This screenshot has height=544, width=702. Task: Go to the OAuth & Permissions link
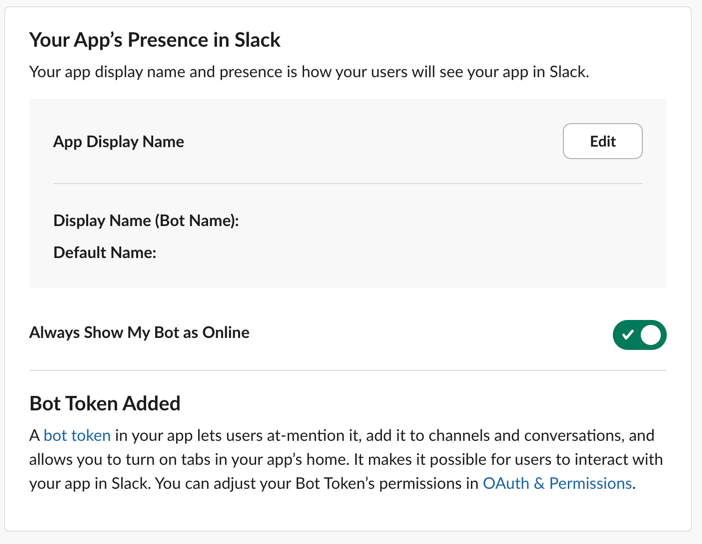(557, 483)
